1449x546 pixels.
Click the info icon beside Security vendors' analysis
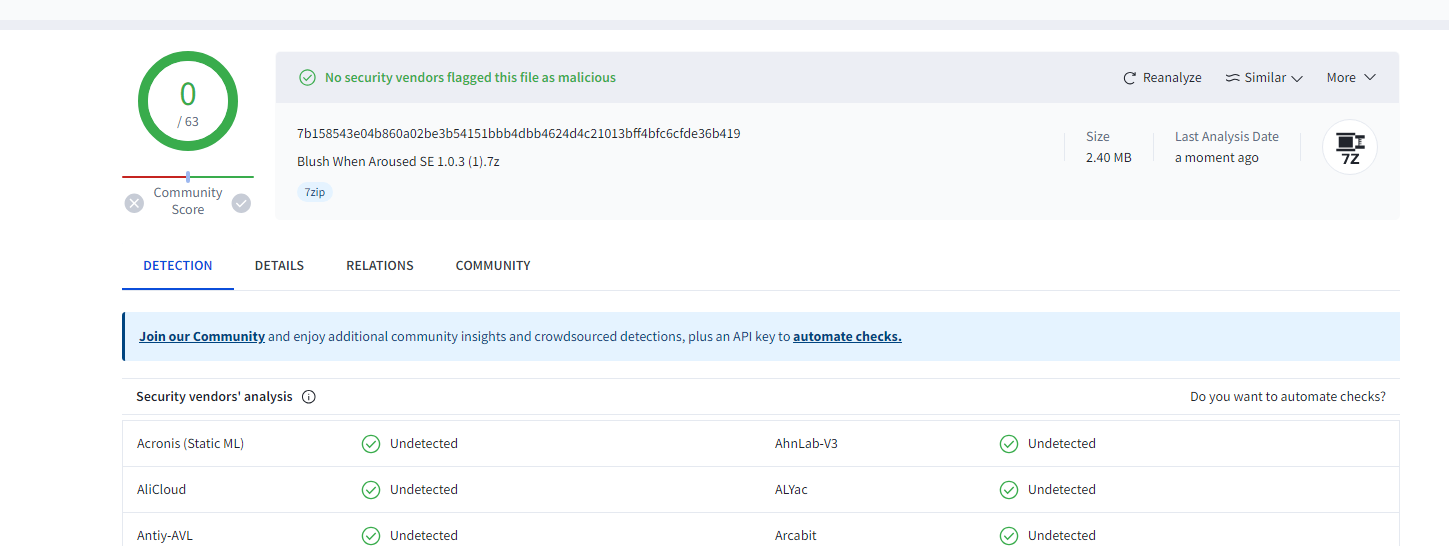pos(309,397)
